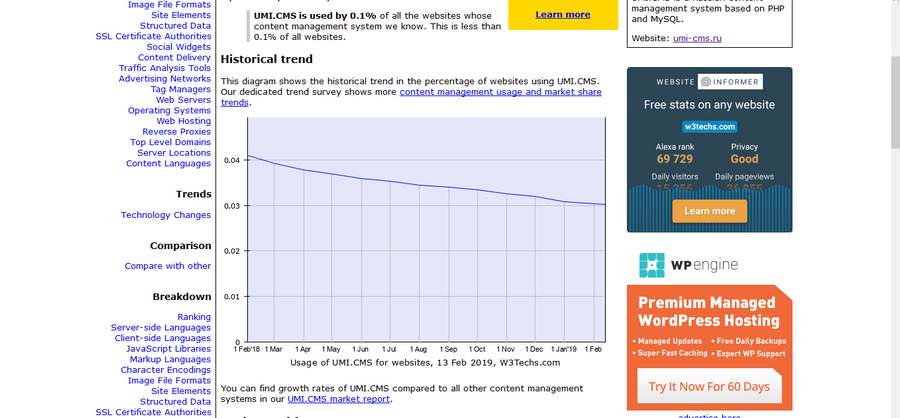Open Social Widgets in sidebar
Viewport: 900px width, 418px height.
[179, 47]
